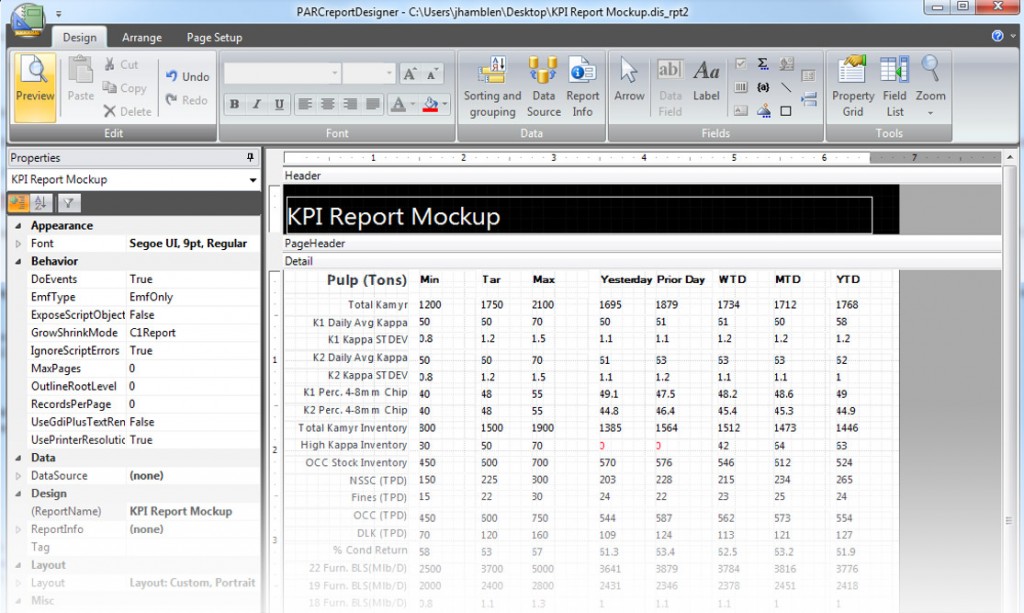Image resolution: width=1024 pixels, height=613 pixels.
Task: Toggle underline formatting
Action: click(279, 104)
